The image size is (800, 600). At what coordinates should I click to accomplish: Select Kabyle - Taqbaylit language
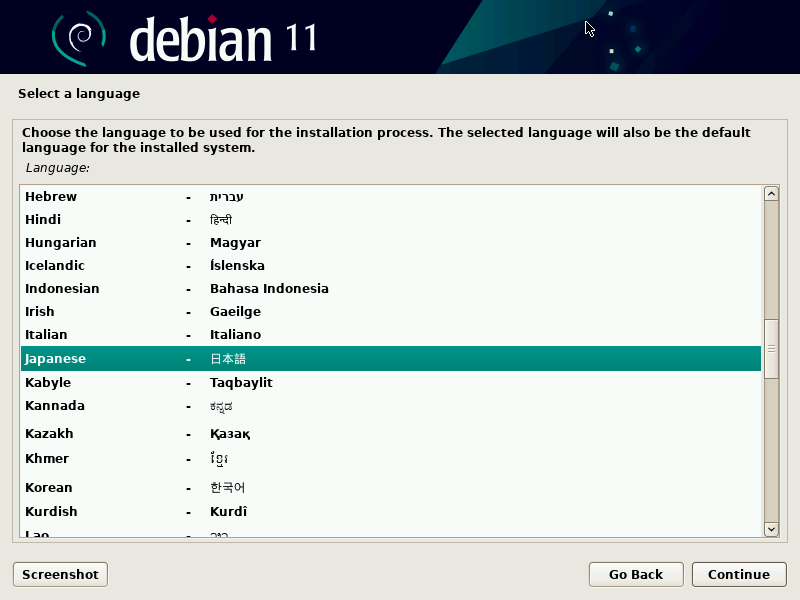click(391, 383)
